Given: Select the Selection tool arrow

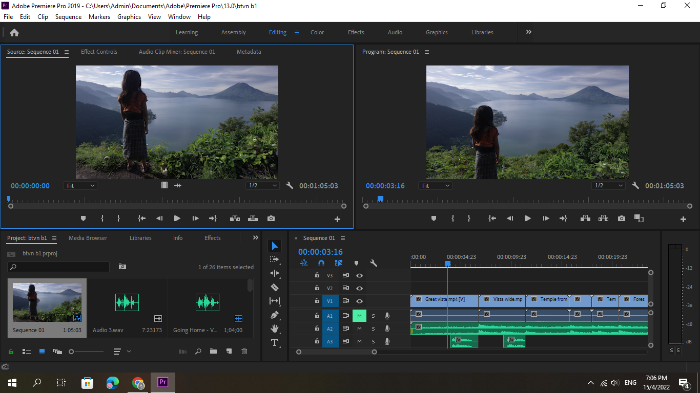Looking at the screenshot, I should click(x=275, y=246).
